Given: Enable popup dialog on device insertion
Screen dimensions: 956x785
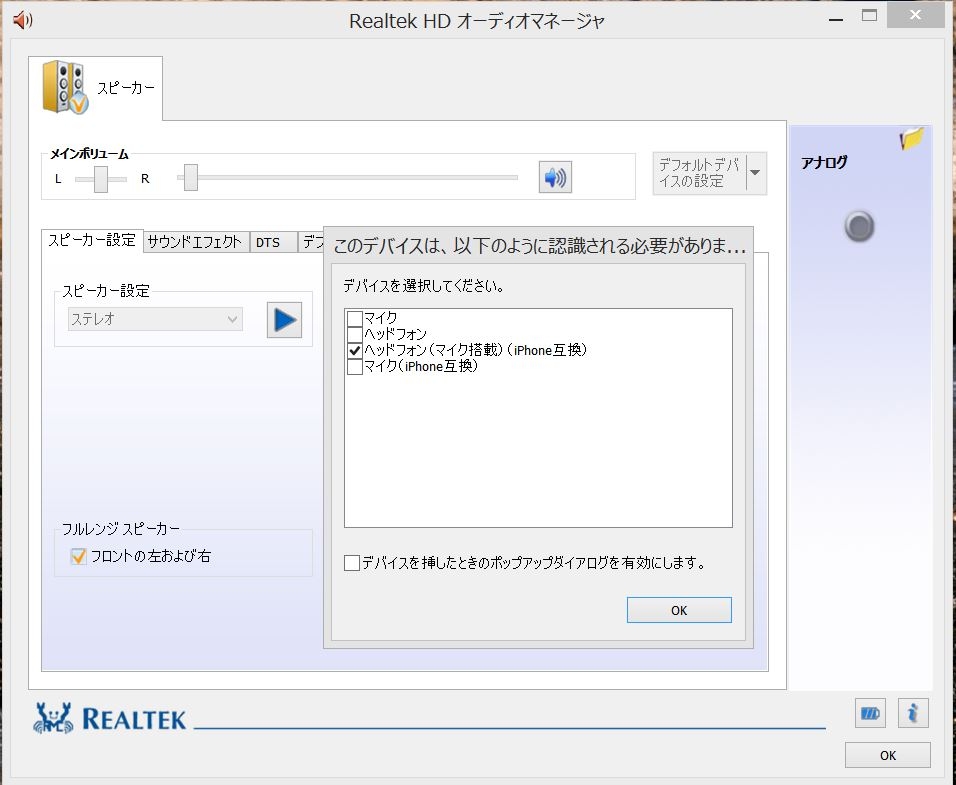Looking at the screenshot, I should point(352,563).
